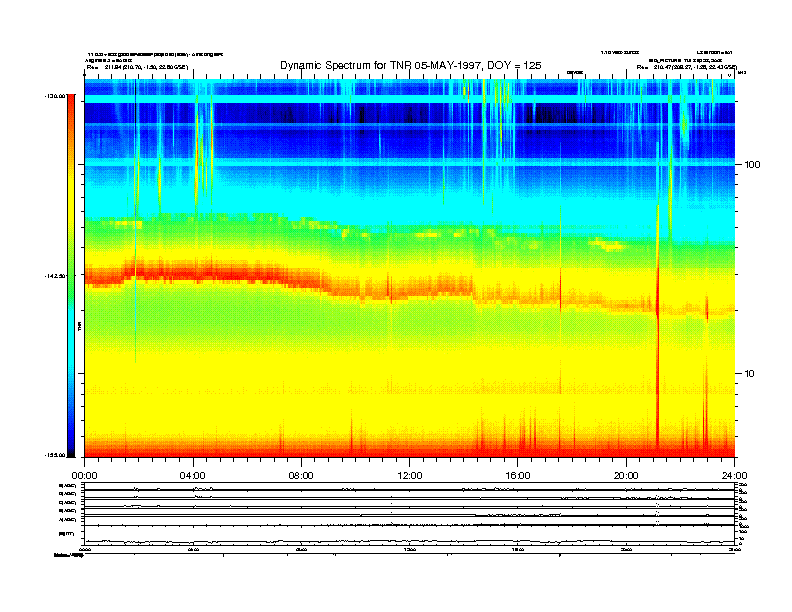Click the 20:00 time axis label

pos(626,476)
